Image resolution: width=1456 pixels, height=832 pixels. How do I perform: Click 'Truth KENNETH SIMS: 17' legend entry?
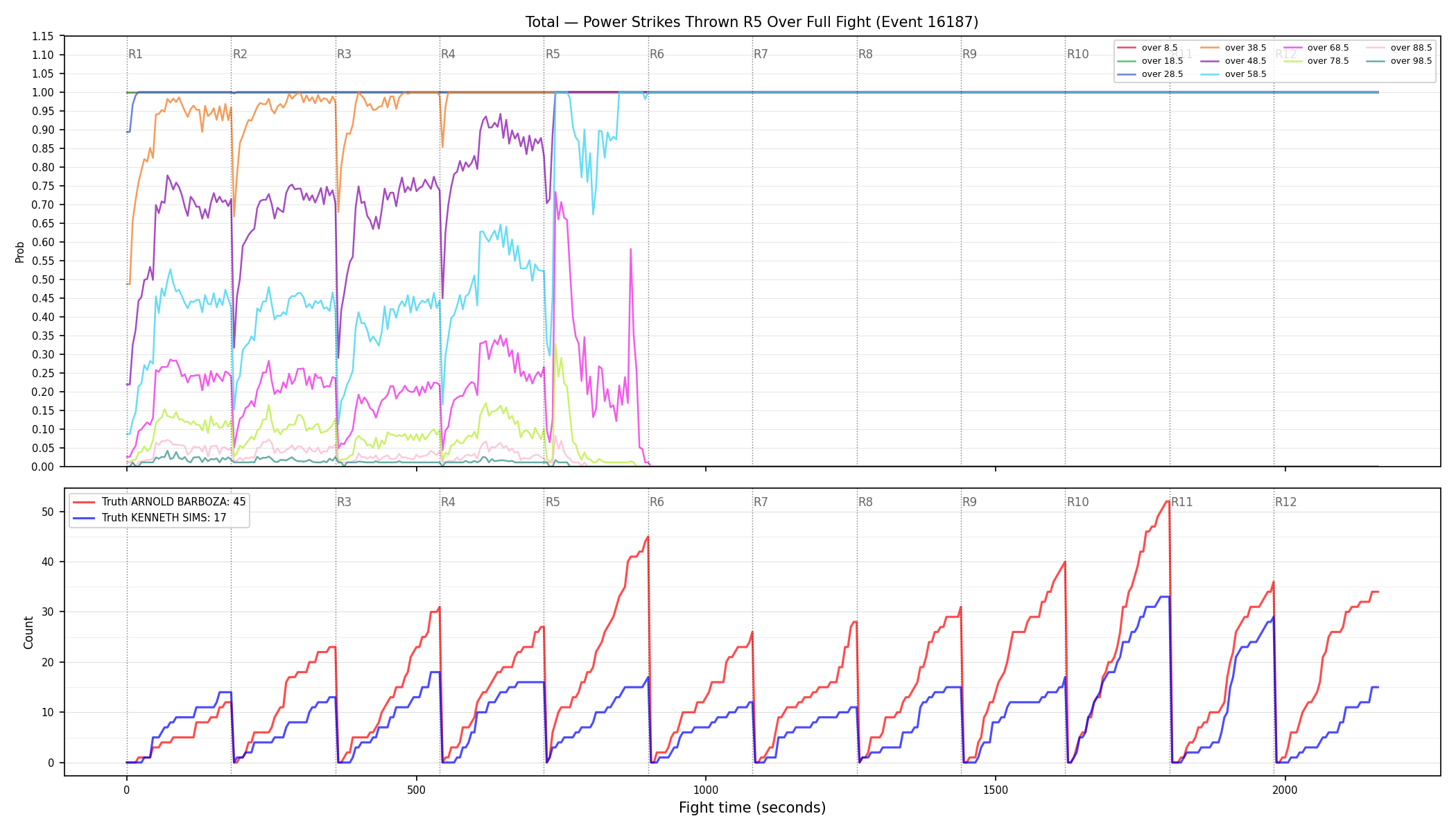150,517
